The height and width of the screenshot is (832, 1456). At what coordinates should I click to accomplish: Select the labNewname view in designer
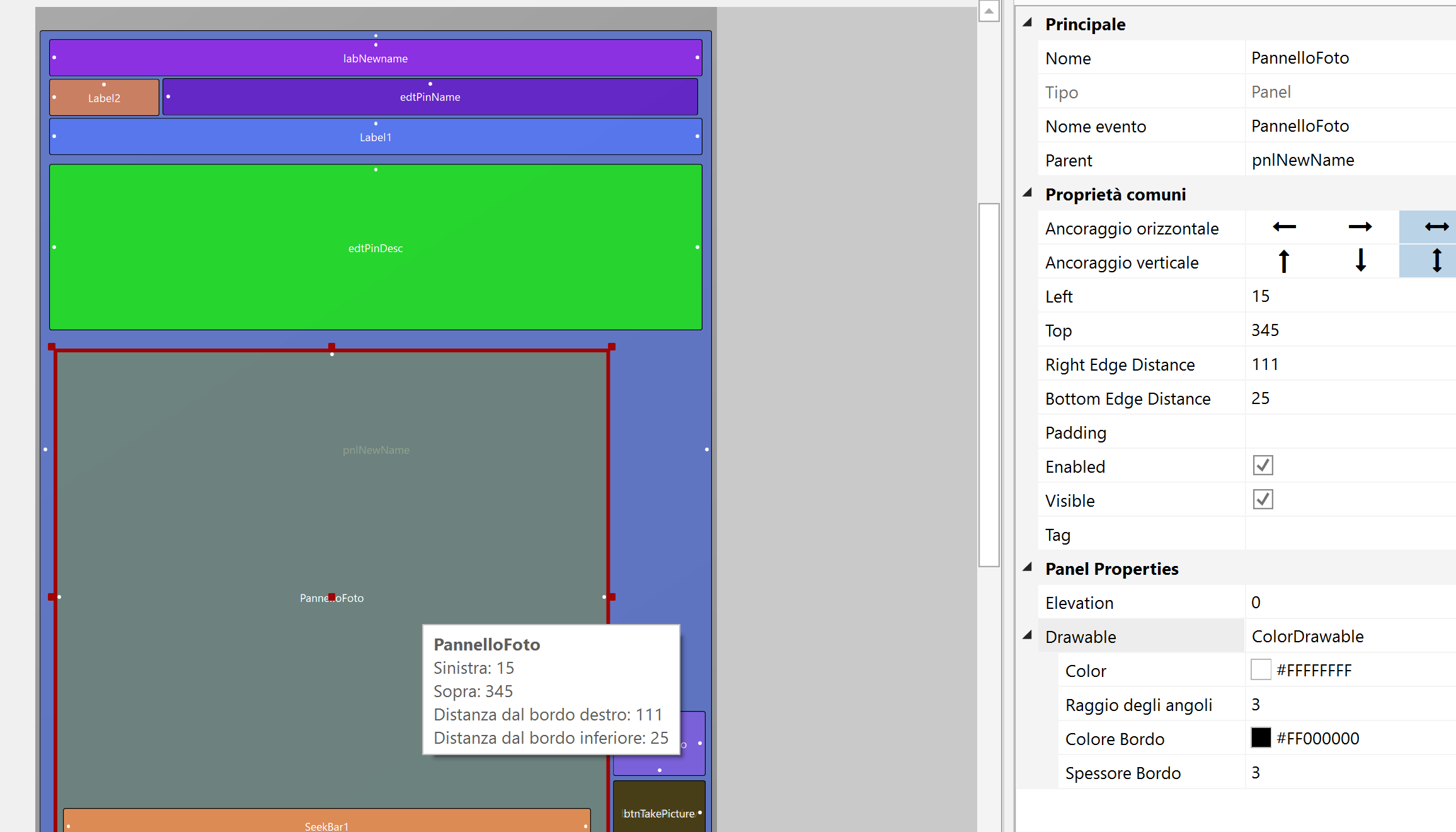375,59
